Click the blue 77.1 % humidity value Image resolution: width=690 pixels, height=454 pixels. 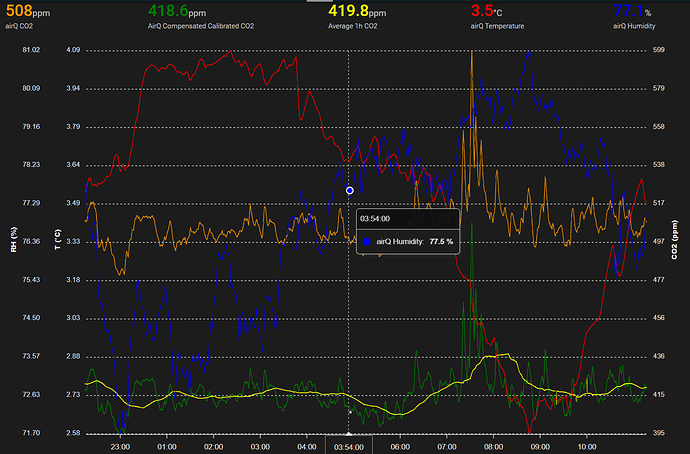click(632, 11)
